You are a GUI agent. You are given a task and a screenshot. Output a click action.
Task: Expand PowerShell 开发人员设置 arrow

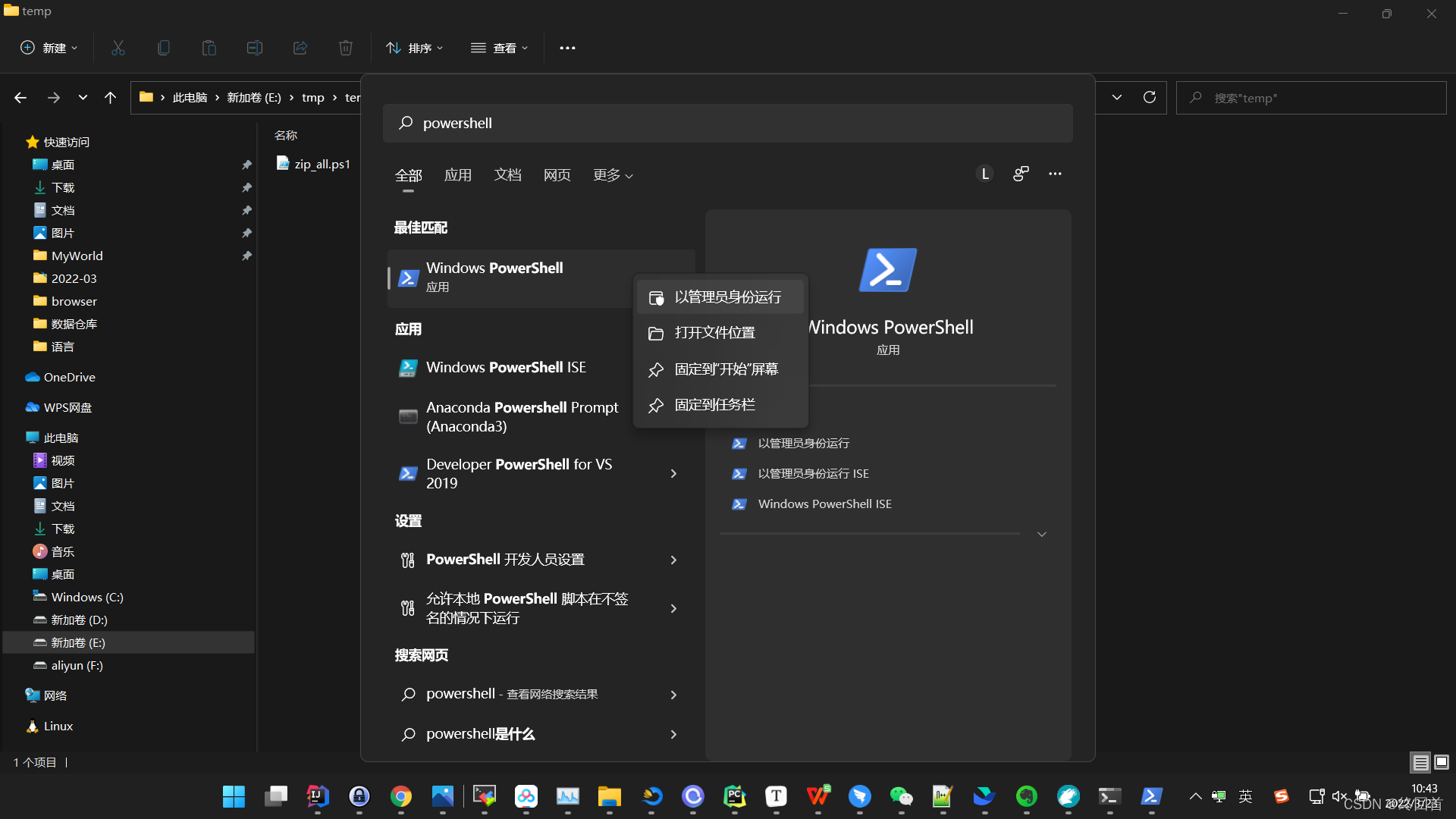pos(673,560)
